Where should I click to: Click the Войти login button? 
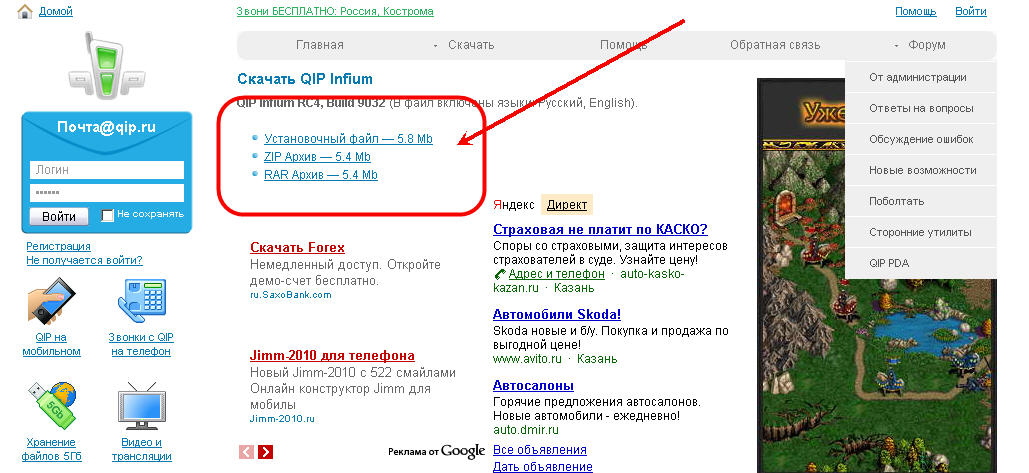point(59,216)
